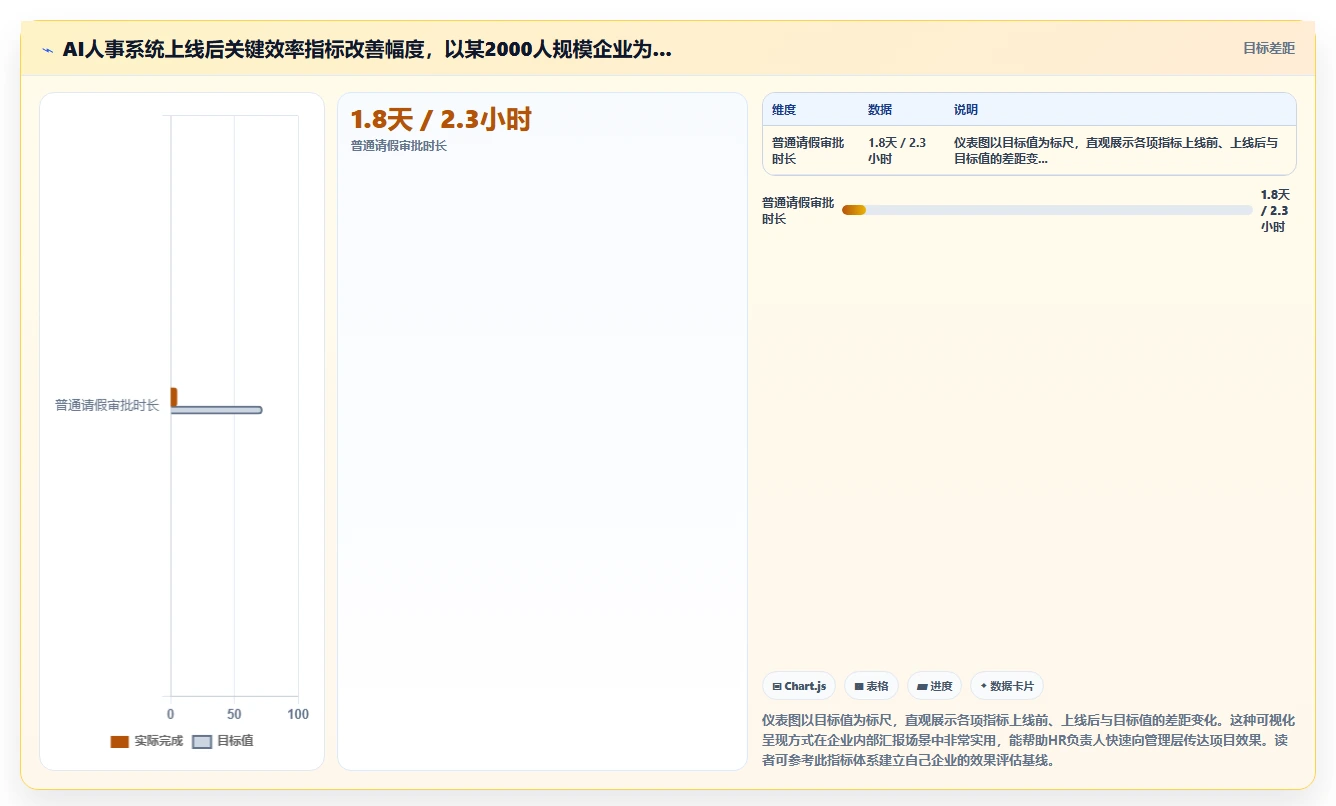Image resolution: width=1336 pixels, height=806 pixels.
Task: Click the orange 实际完成 legend swatch
Action: (x=119, y=741)
